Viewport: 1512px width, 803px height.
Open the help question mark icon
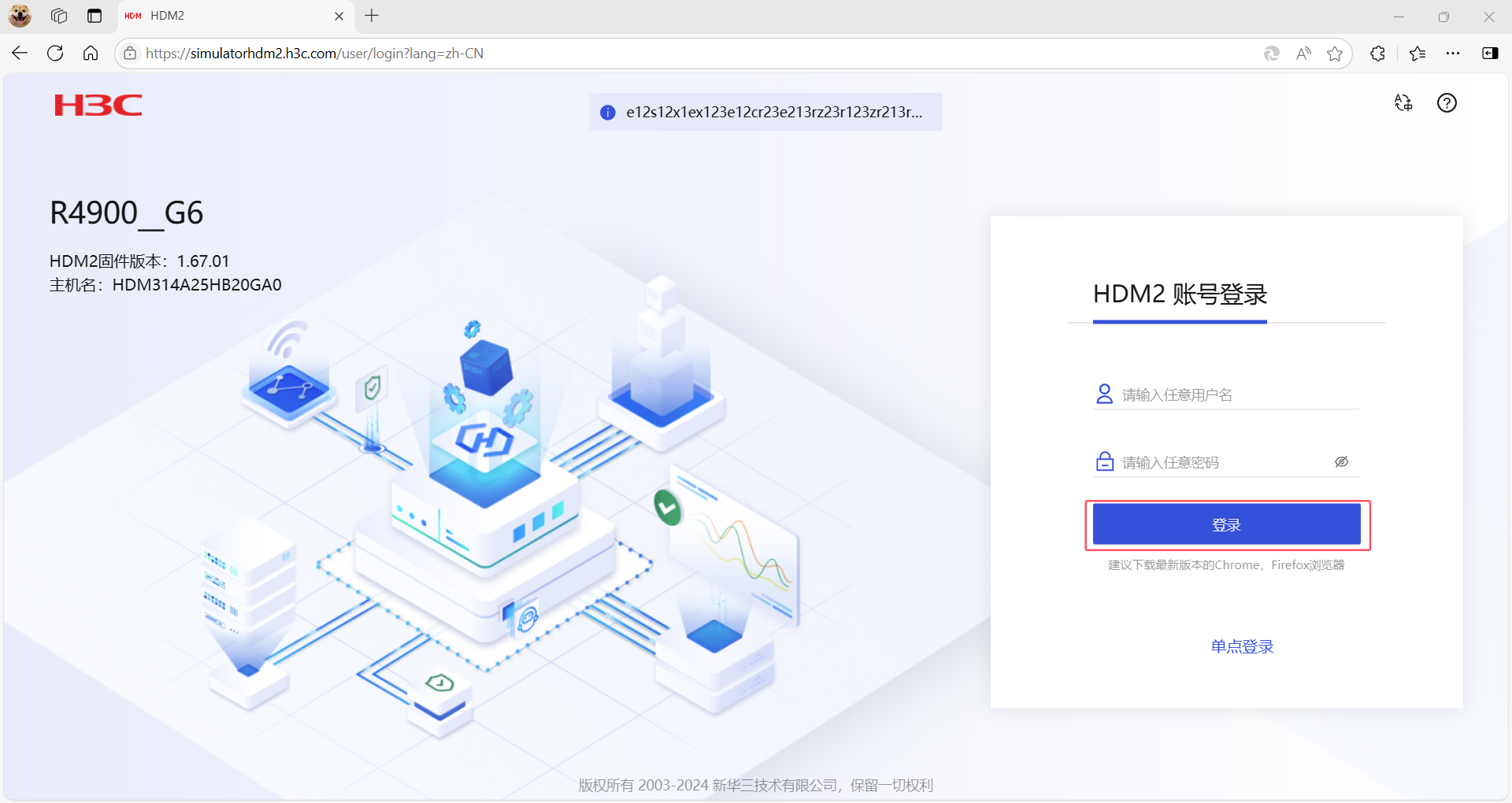[x=1447, y=103]
